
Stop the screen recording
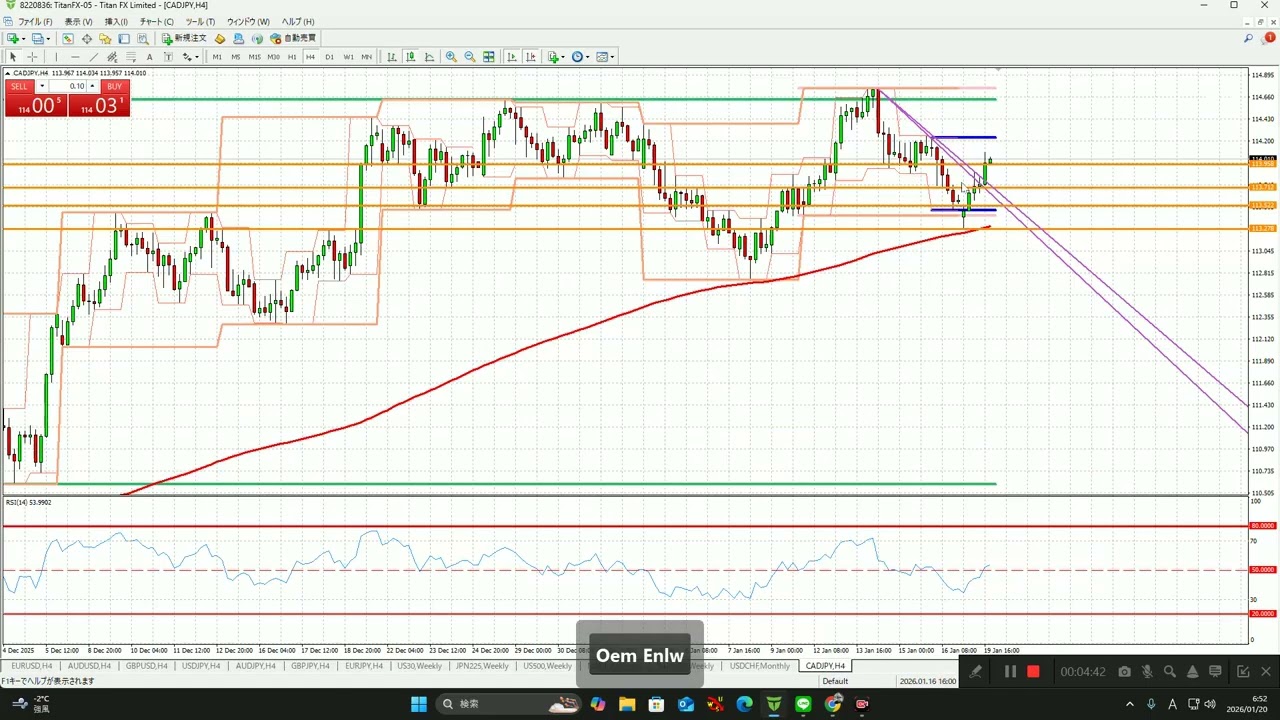(x=1033, y=672)
